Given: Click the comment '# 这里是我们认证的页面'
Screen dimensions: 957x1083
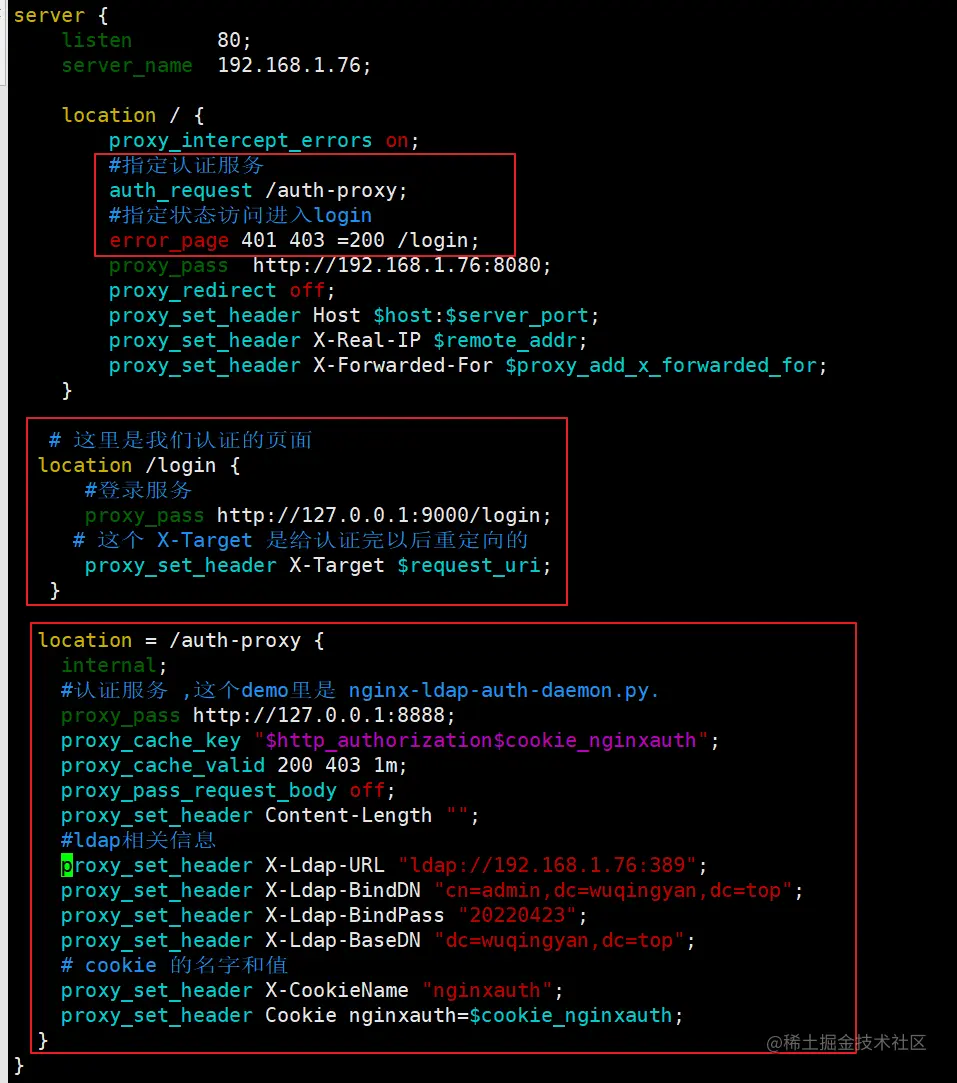Looking at the screenshot, I should 180,440.
